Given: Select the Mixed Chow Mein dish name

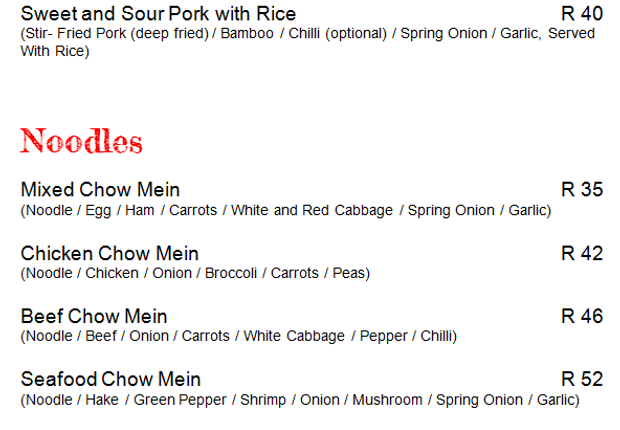Looking at the screenshot, I should [x=100, y=190].
